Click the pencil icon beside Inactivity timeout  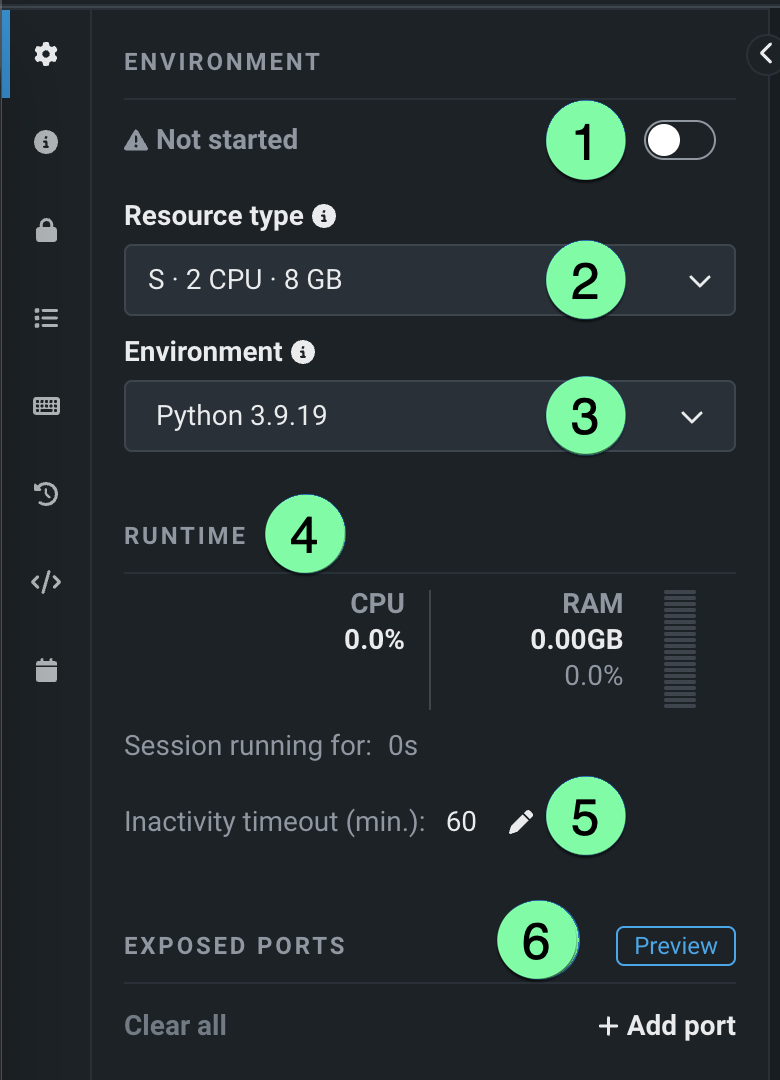[521, 822]
